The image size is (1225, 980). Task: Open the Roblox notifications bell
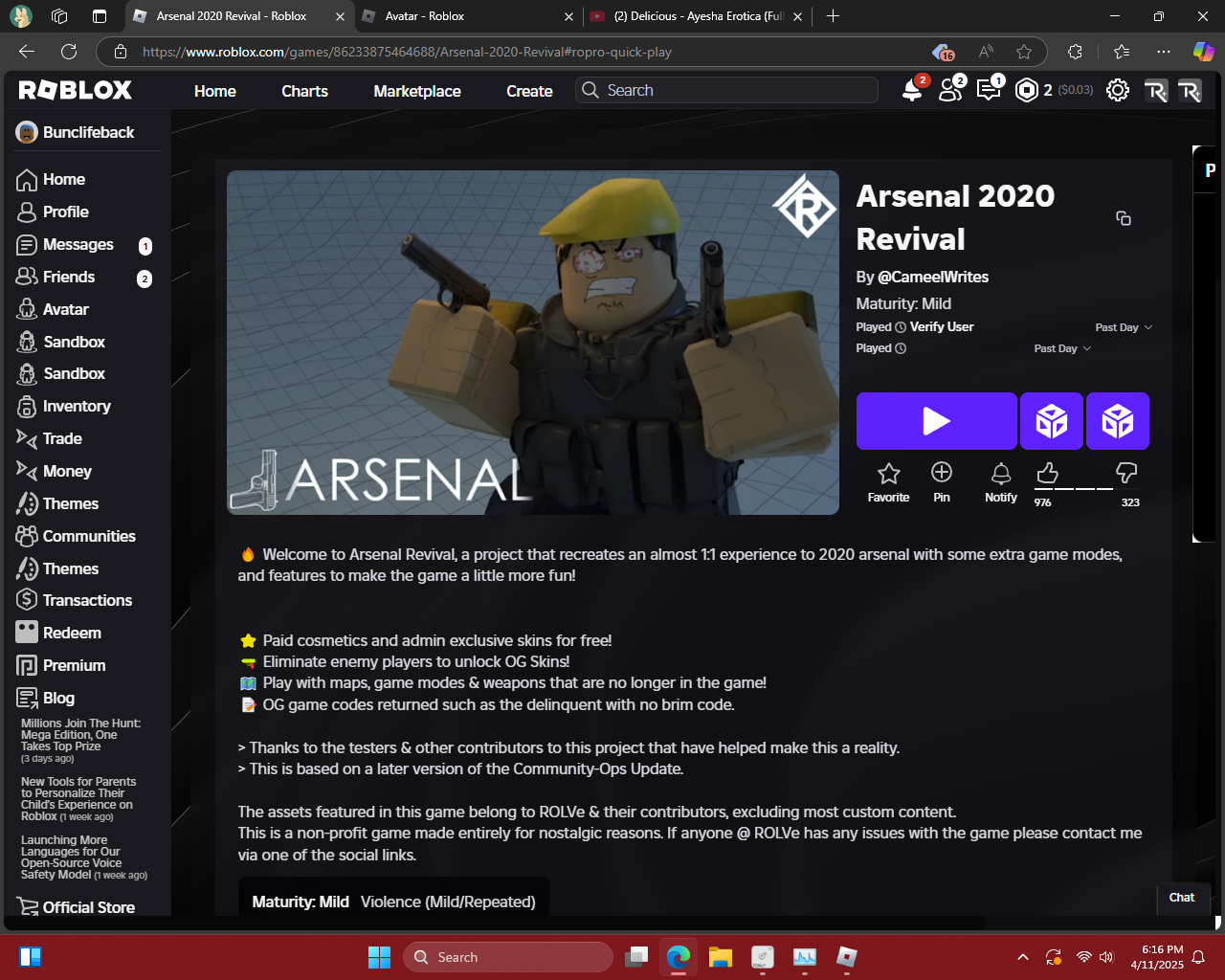(913, 90)
